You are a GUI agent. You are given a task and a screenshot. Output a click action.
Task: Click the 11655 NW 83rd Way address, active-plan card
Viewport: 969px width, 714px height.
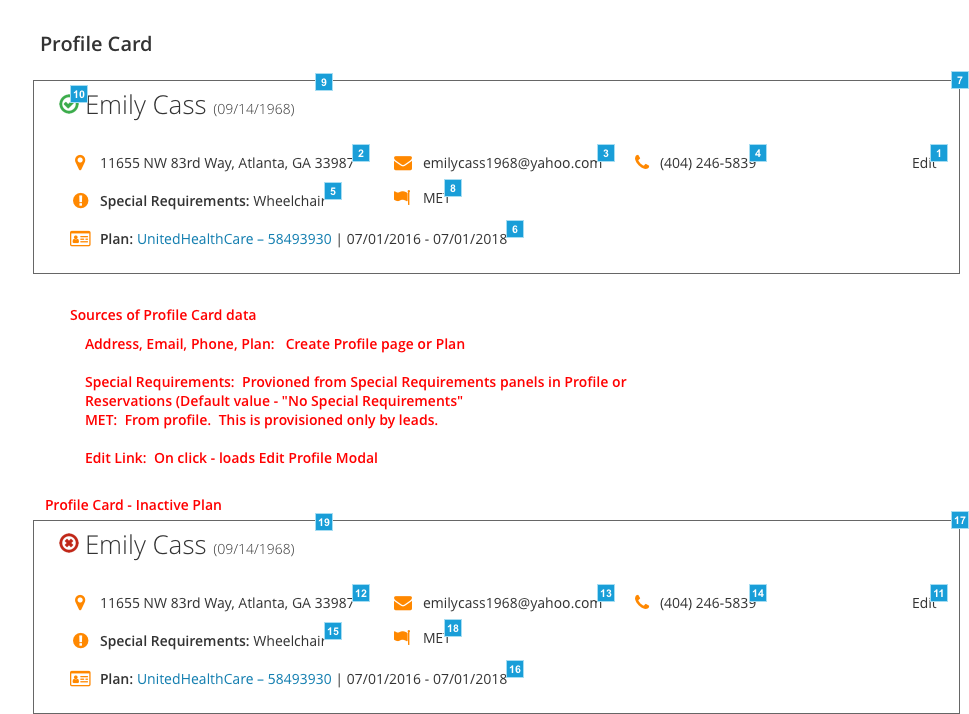click(227, 163)
